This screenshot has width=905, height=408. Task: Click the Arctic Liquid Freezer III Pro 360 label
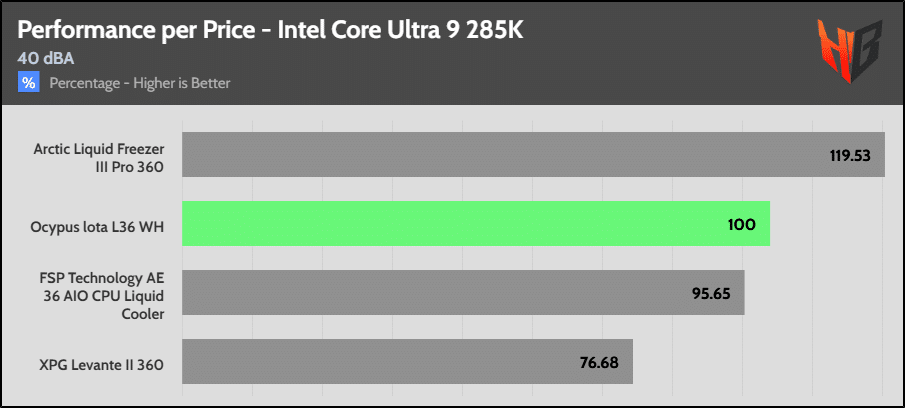click(x=99, y=159)
